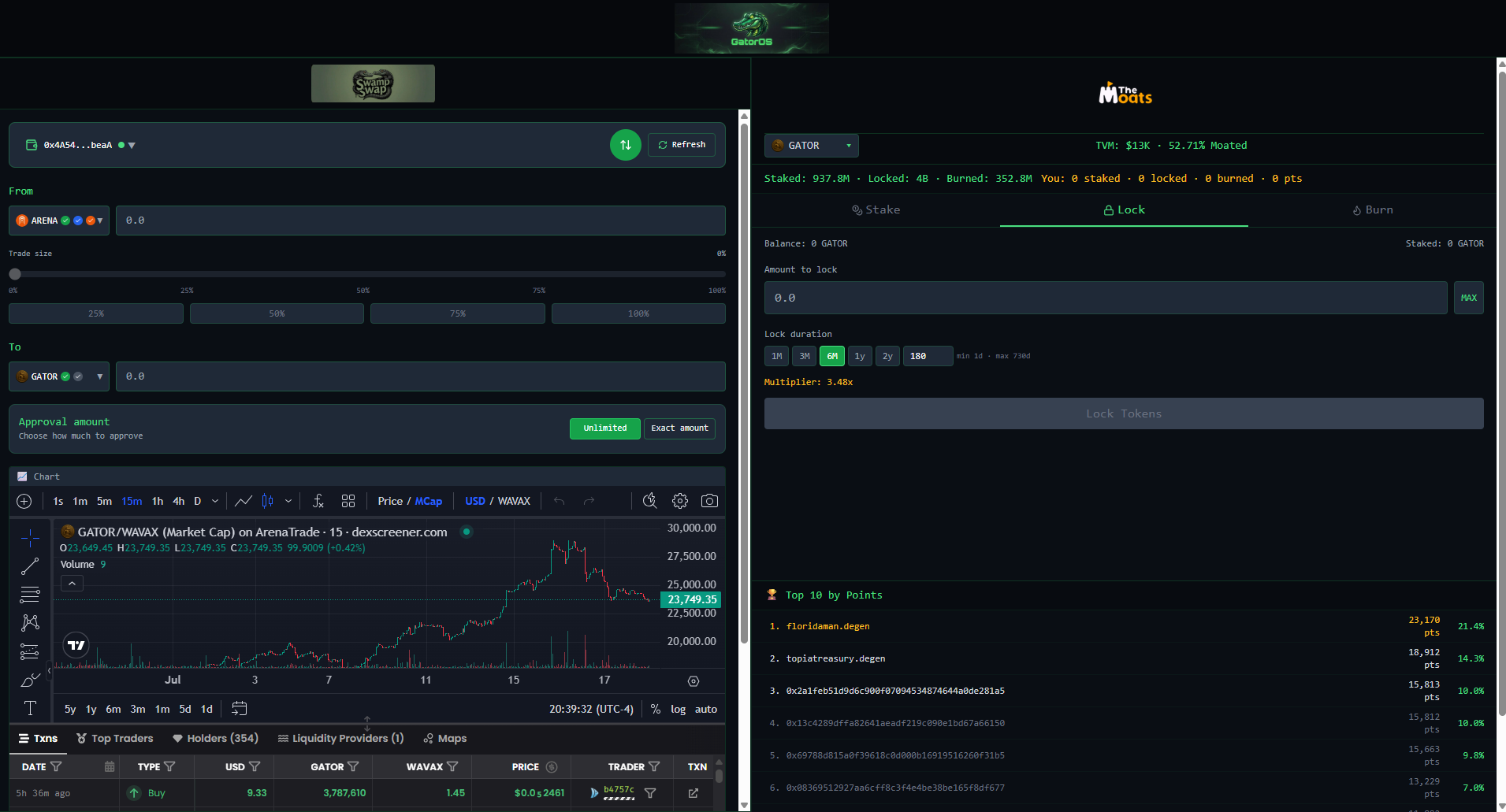Switch to the Lock tab
The image size is (1506, 812).
point(1124,210)
